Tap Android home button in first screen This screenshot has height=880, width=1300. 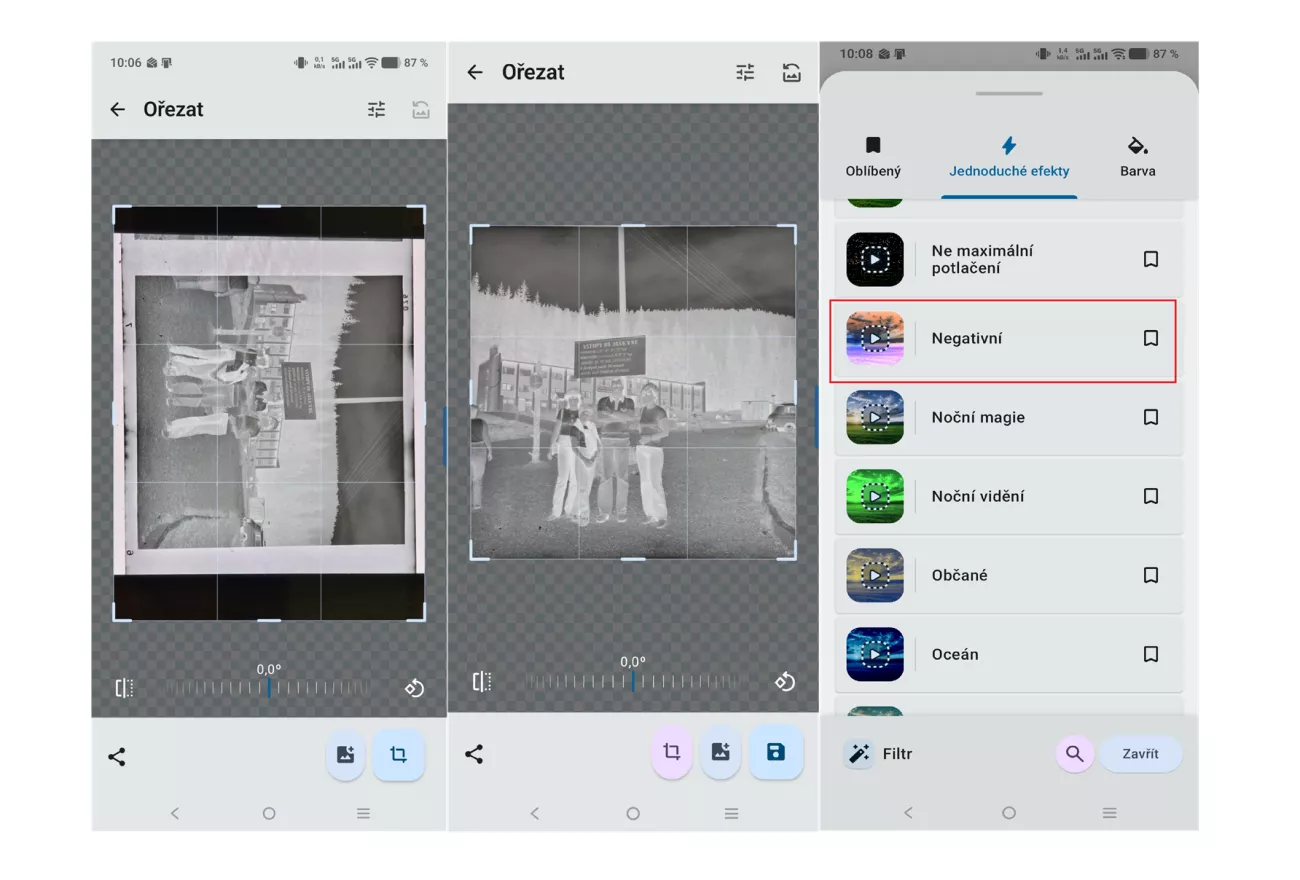click(x=269, y=814)
